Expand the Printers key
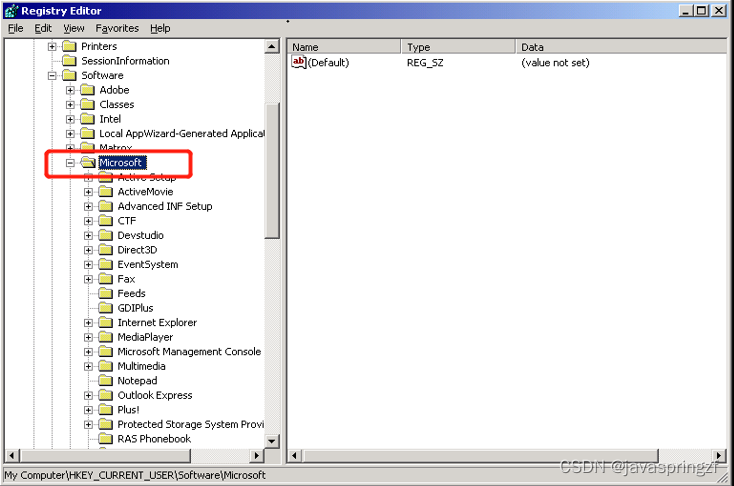The width and height of the screenshot is (734, 486). (52, 46)
